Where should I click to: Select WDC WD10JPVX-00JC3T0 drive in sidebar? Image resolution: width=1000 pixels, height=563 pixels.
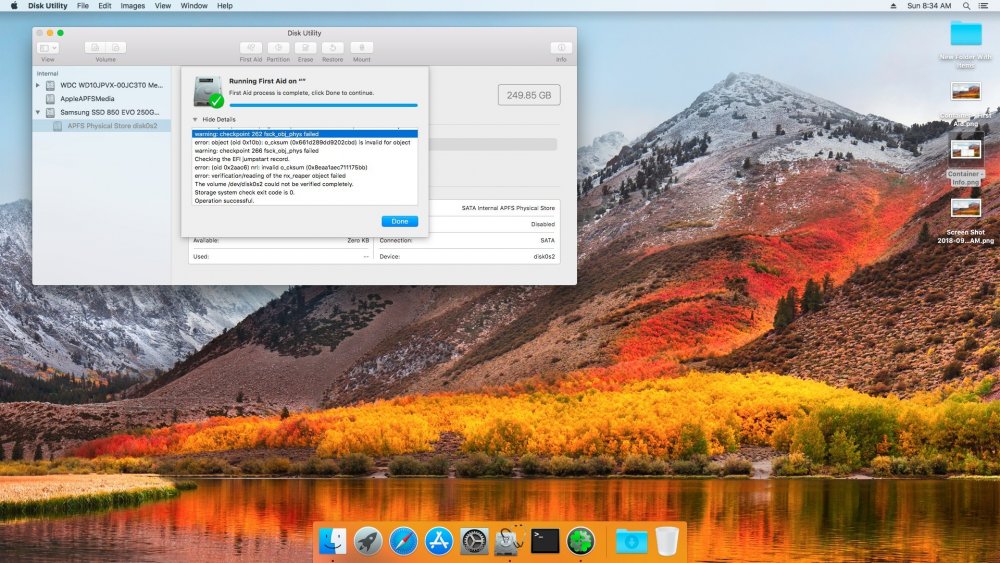pos(102,85)
